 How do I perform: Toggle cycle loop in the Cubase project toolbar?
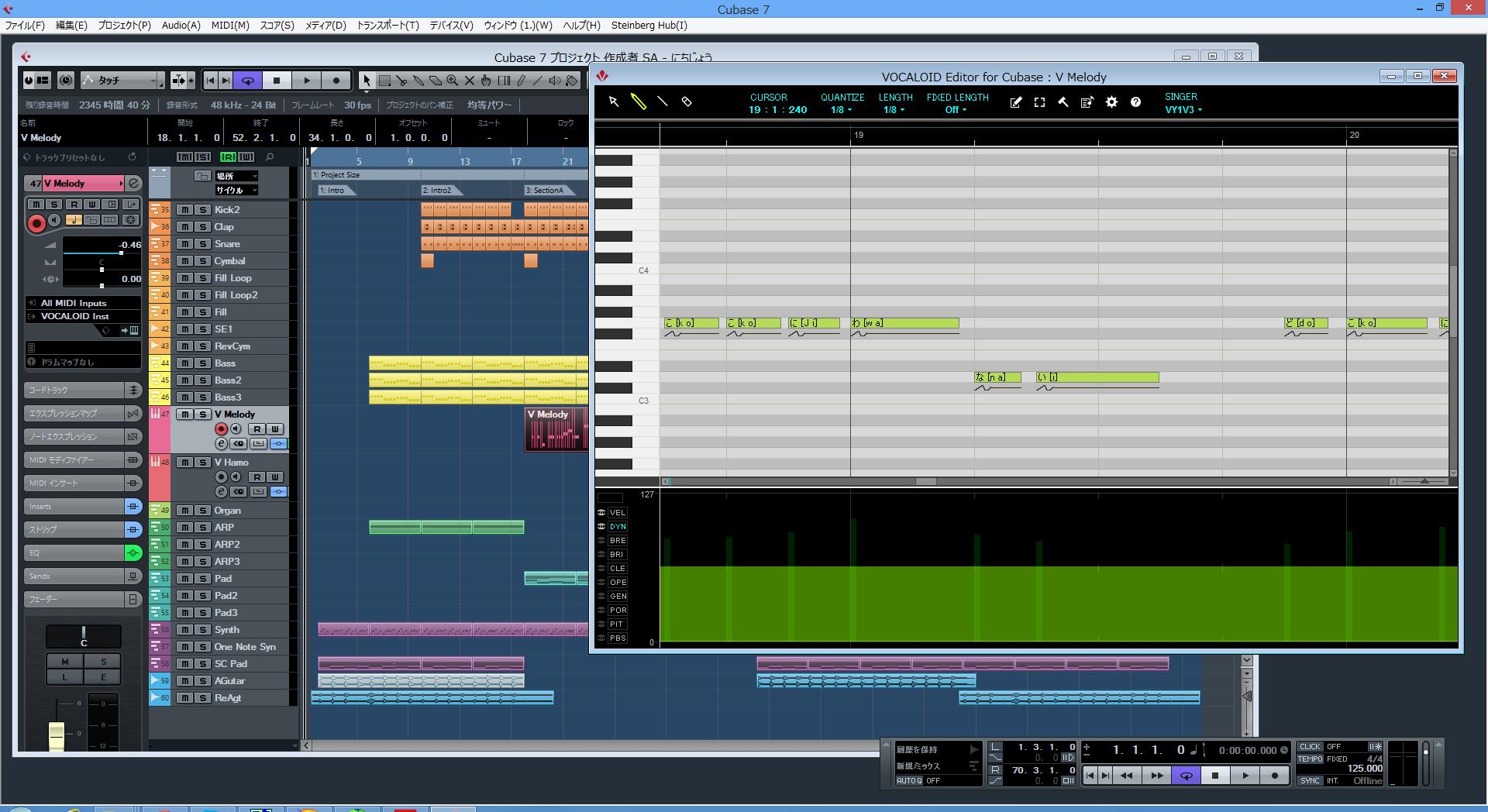(248, 80)
